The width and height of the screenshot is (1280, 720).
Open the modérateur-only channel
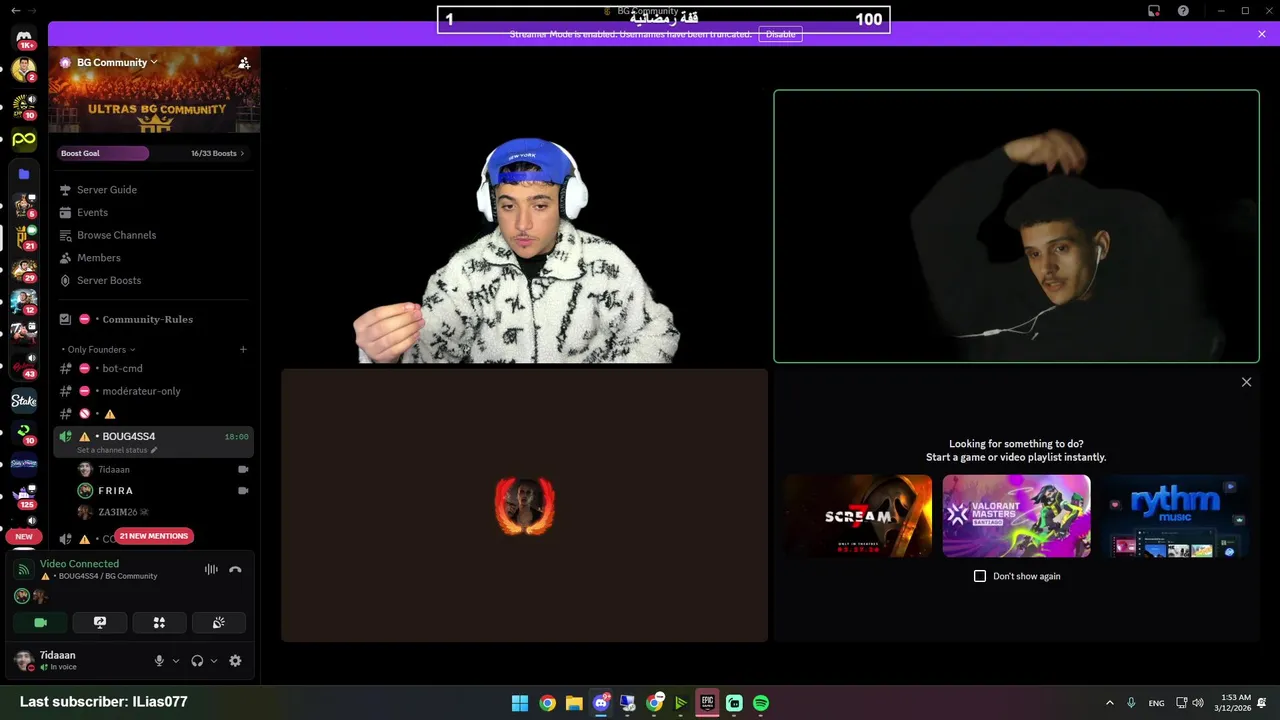141,391
